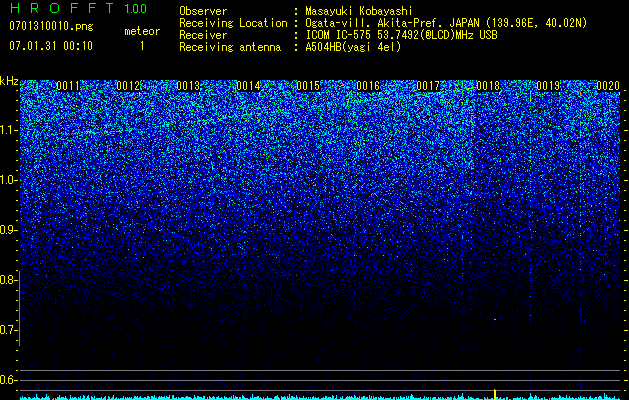Click the 0011 time marker
This screenshot has width=629, height=400.
click(68, 86)
